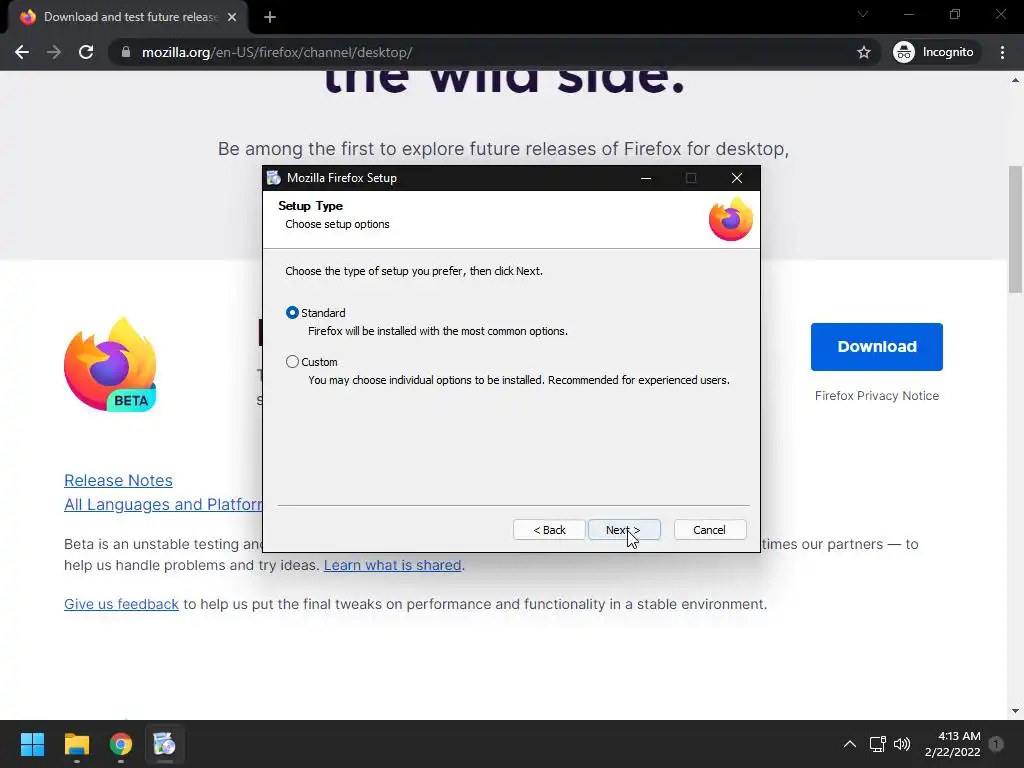View site information via the lock icon

[126, 52]
